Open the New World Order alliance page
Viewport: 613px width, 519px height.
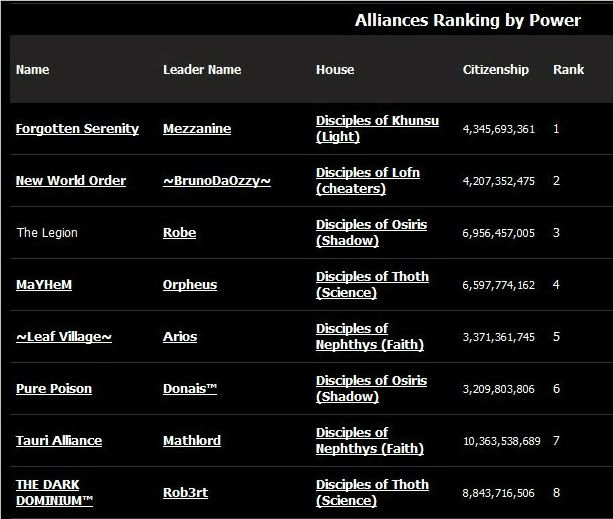coord(71,181)
